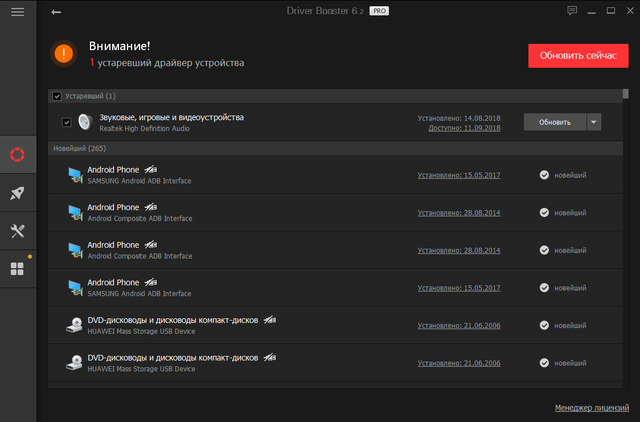Click the Установлено: 14.08.2018 link
The width and height of the screenshot is (640, 422).
[x=458, y=117]
